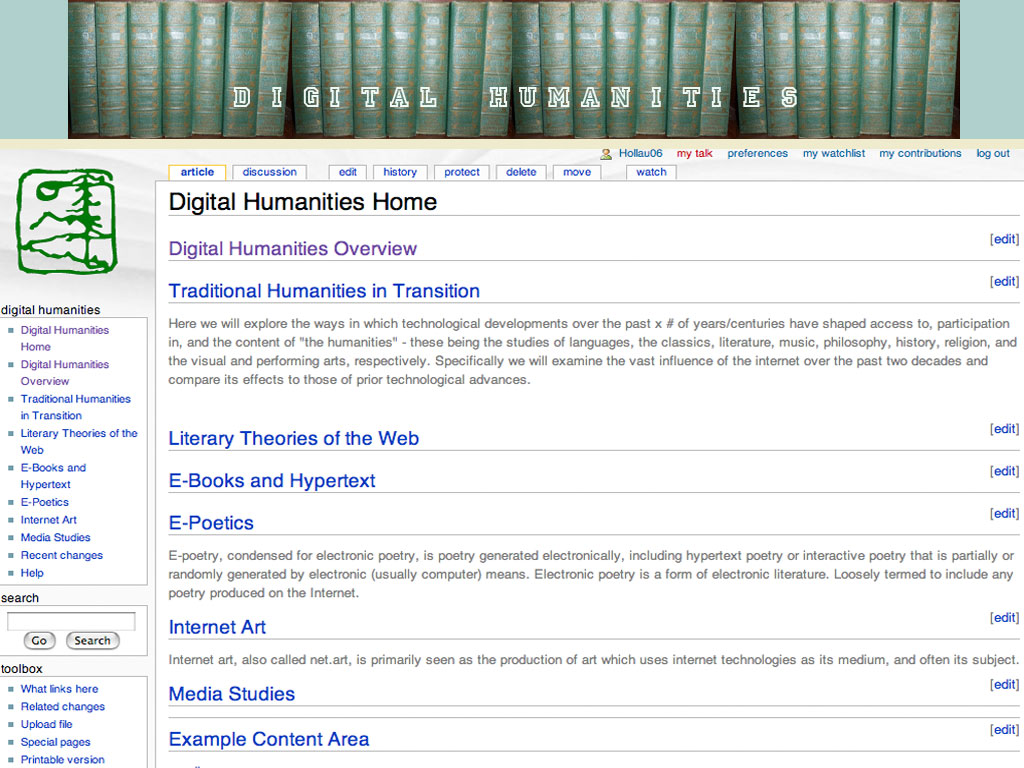This screenshot has width=1024, height=768.
Task: Click the Digital Humanities banner image
Action: [x=513, y=69]
